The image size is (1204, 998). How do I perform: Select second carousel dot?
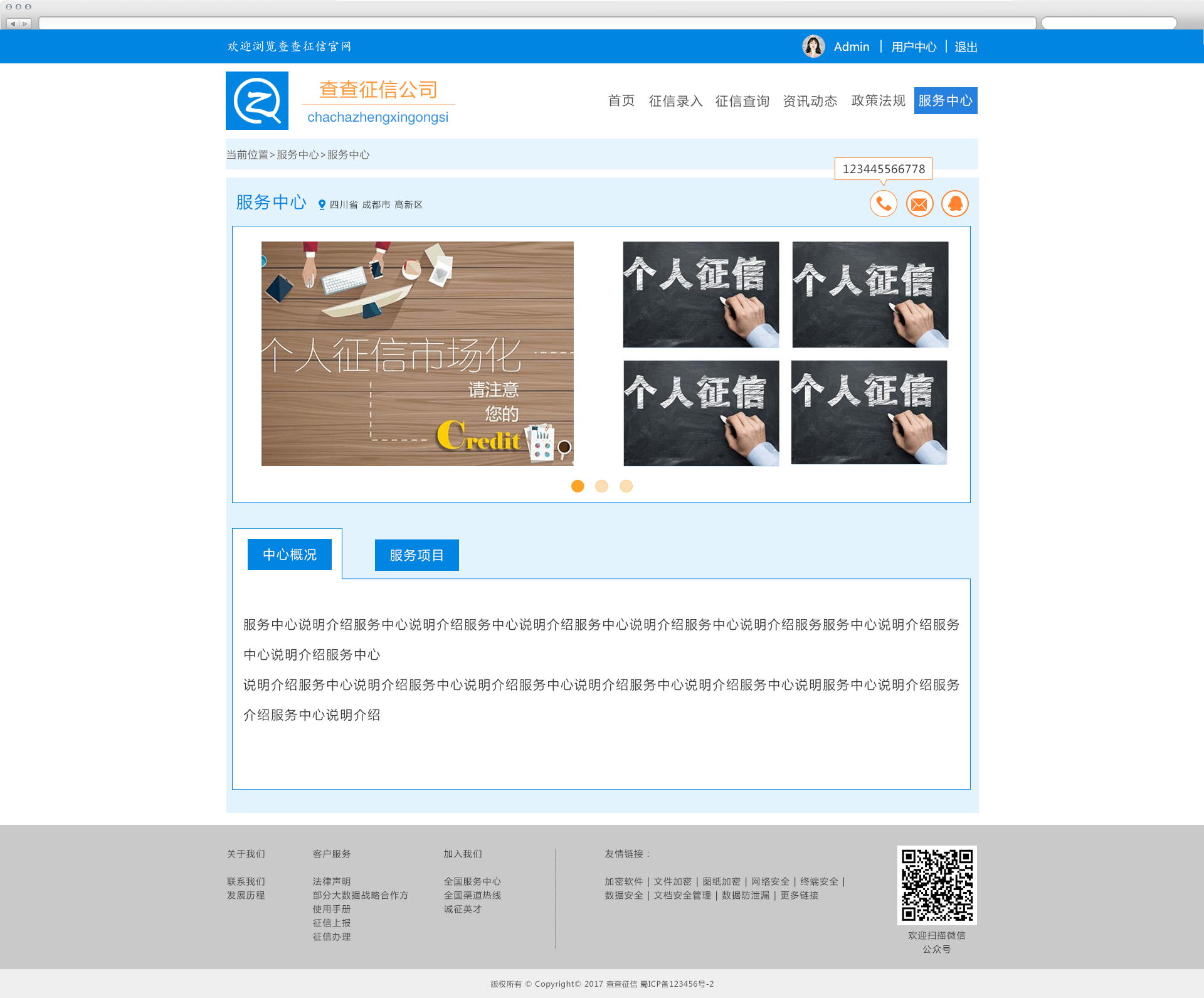[601, 486]
